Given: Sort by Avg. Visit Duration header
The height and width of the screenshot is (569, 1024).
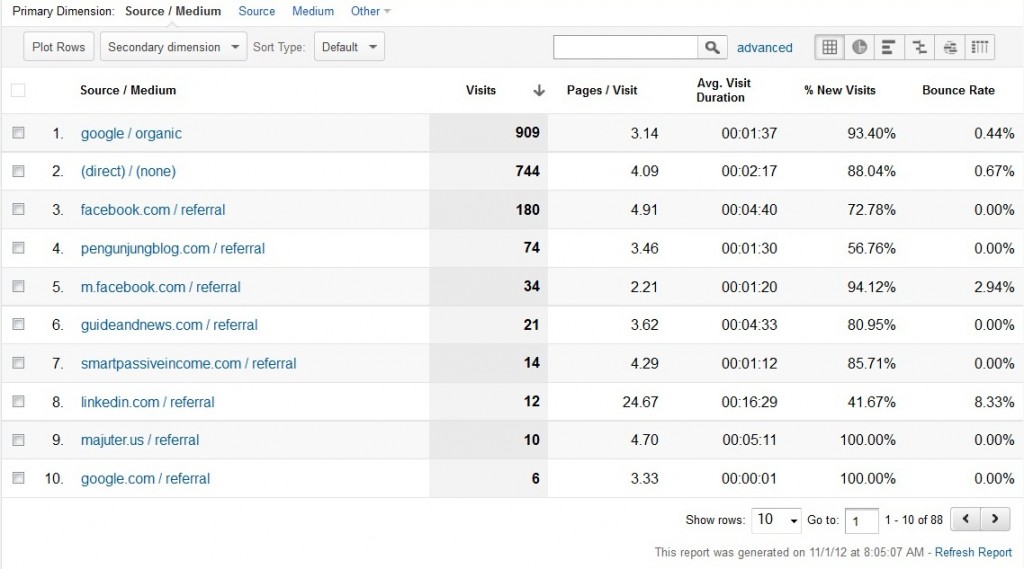Looking at the screenshot, I should click(x=724, y=90).
